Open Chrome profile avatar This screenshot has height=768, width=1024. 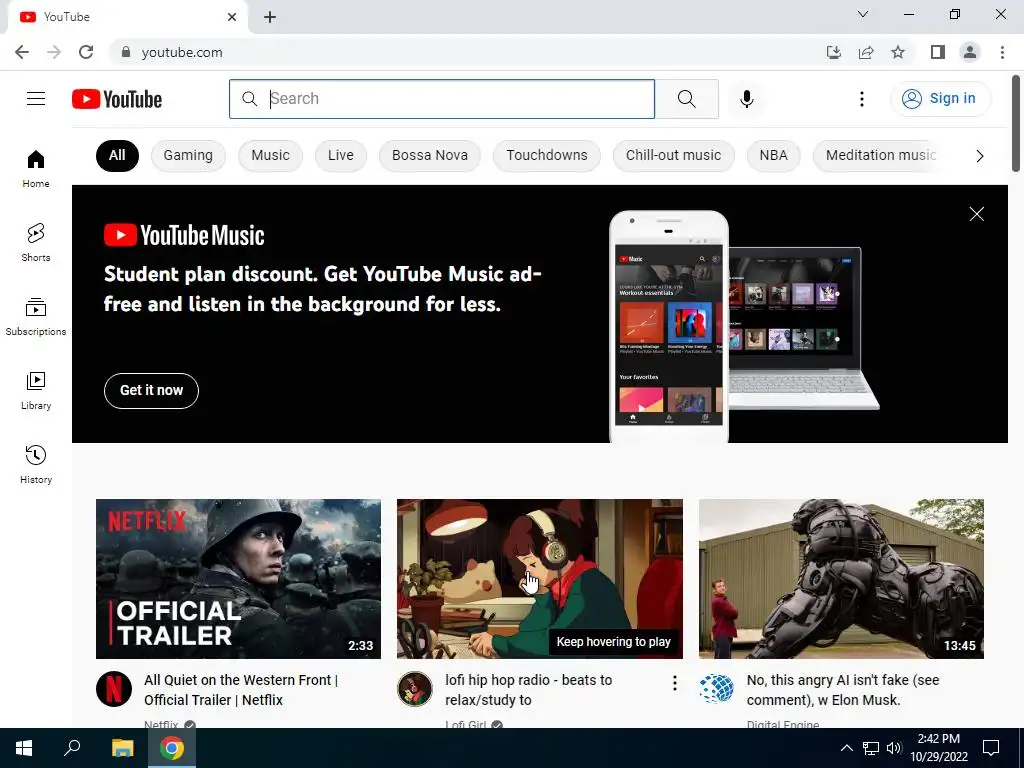pos(970,52)
